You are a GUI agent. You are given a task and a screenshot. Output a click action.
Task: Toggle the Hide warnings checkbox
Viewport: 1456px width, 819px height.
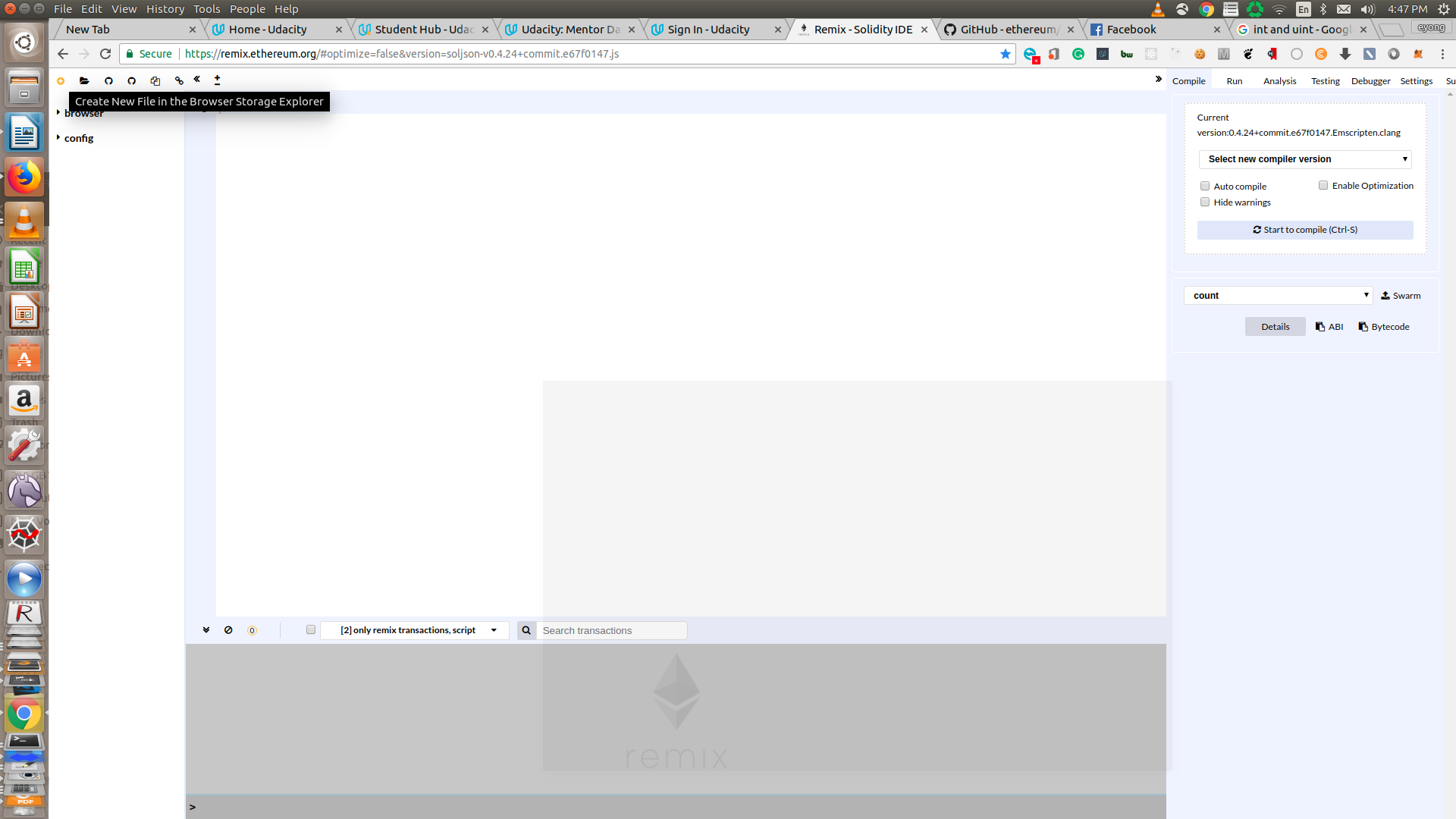(1205, 202)
